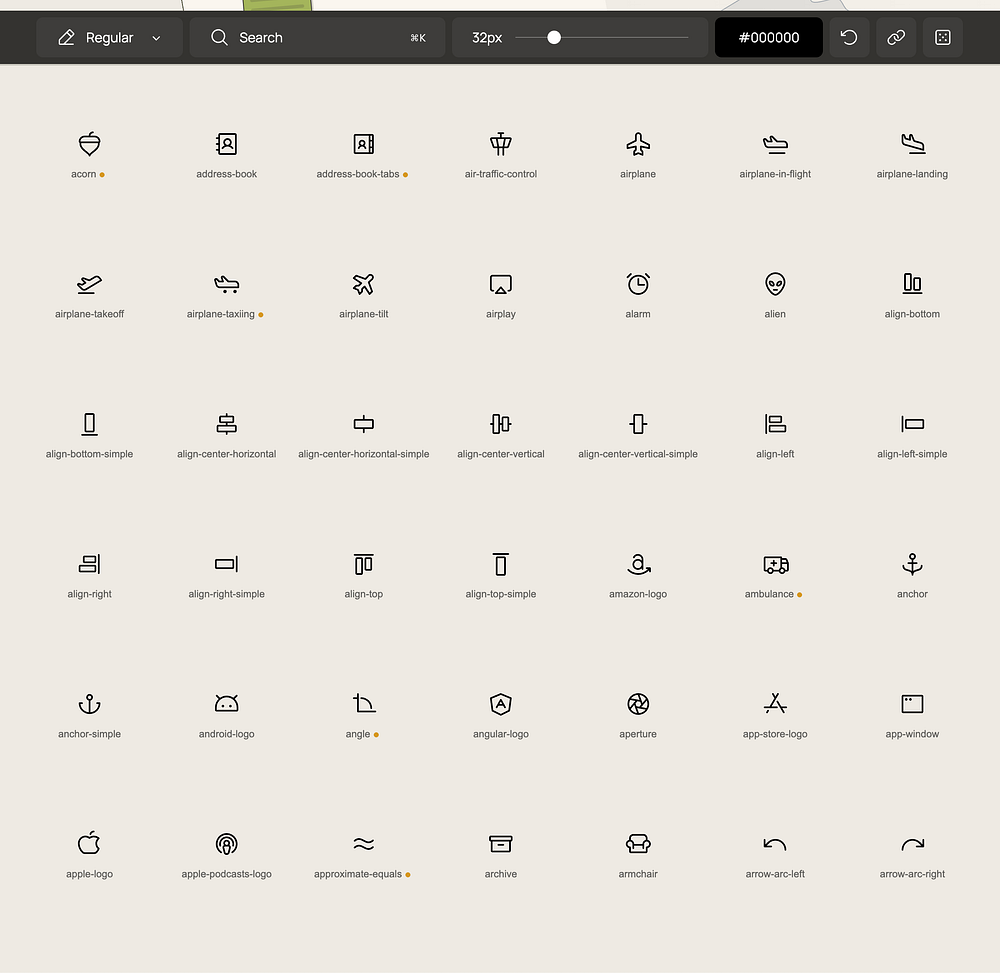
Task: Choose the airplane-tilt icon
Action: [364, 284]
